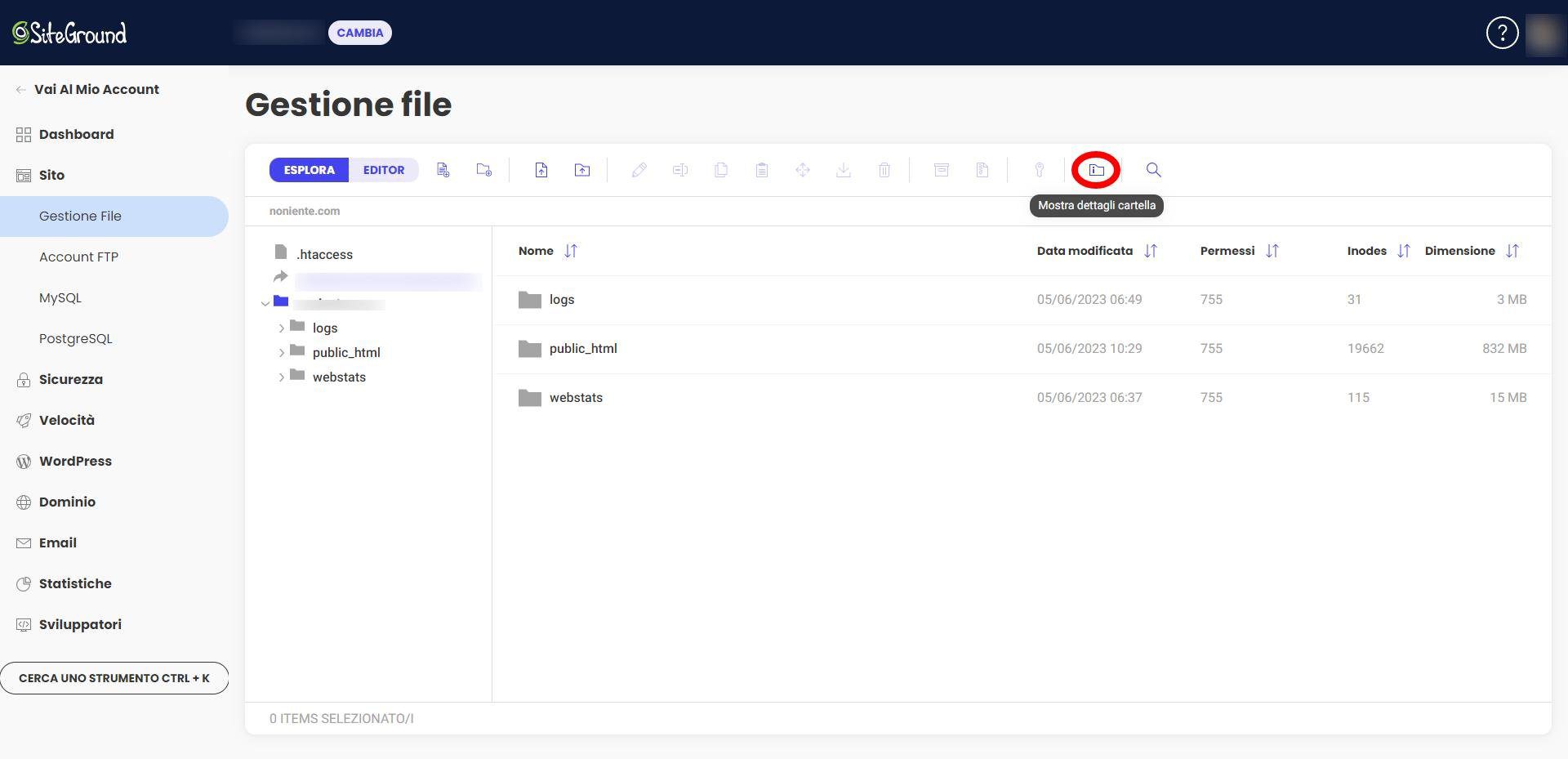1568x759 pixels.
Task: Click the SiteGround logo
Action: point(69,33)
